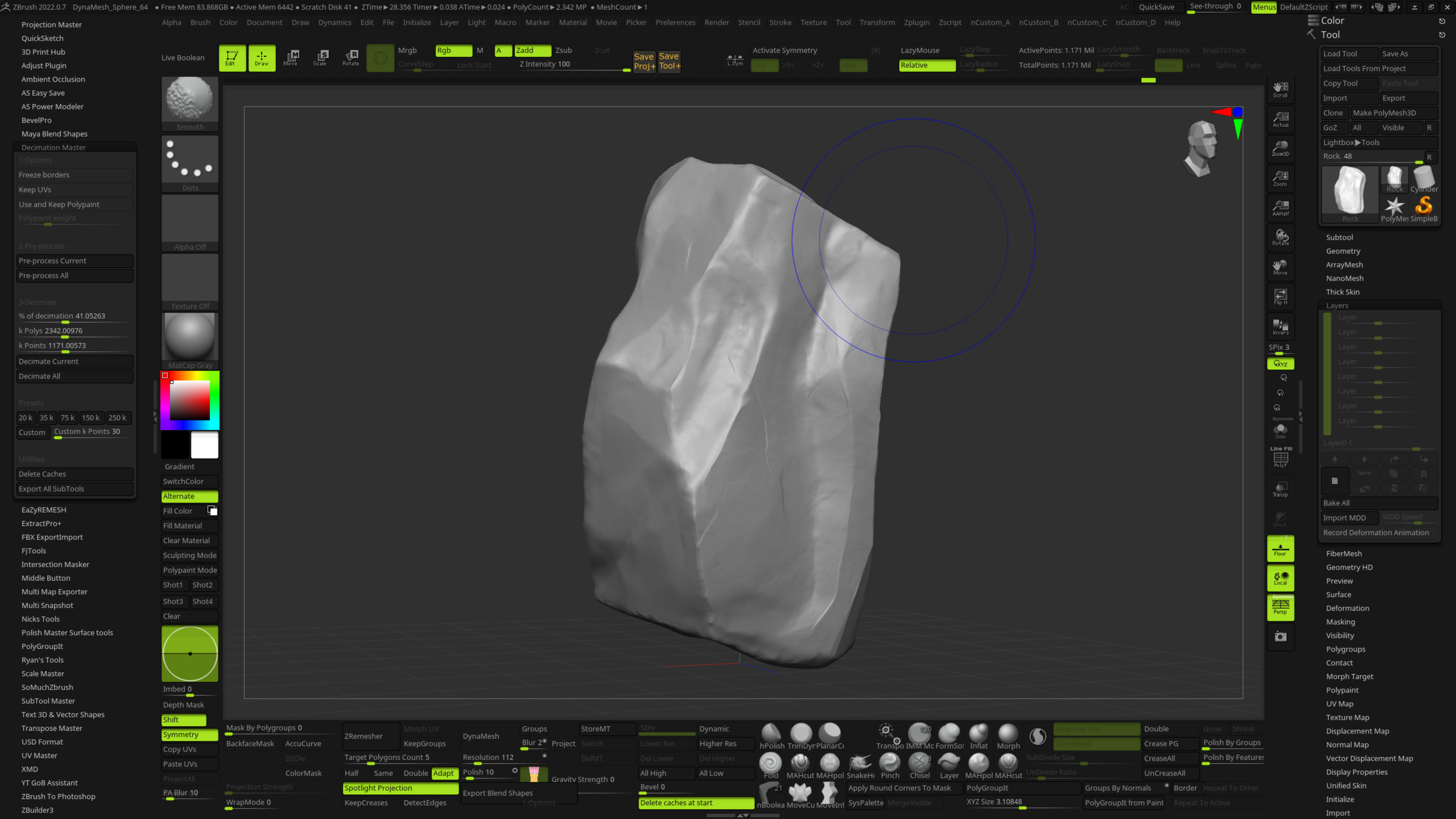Screen dimensions: 1456x819
Task: Click the Persp perspective icon
Action: pyautogui.click(x=1280, y=607)
